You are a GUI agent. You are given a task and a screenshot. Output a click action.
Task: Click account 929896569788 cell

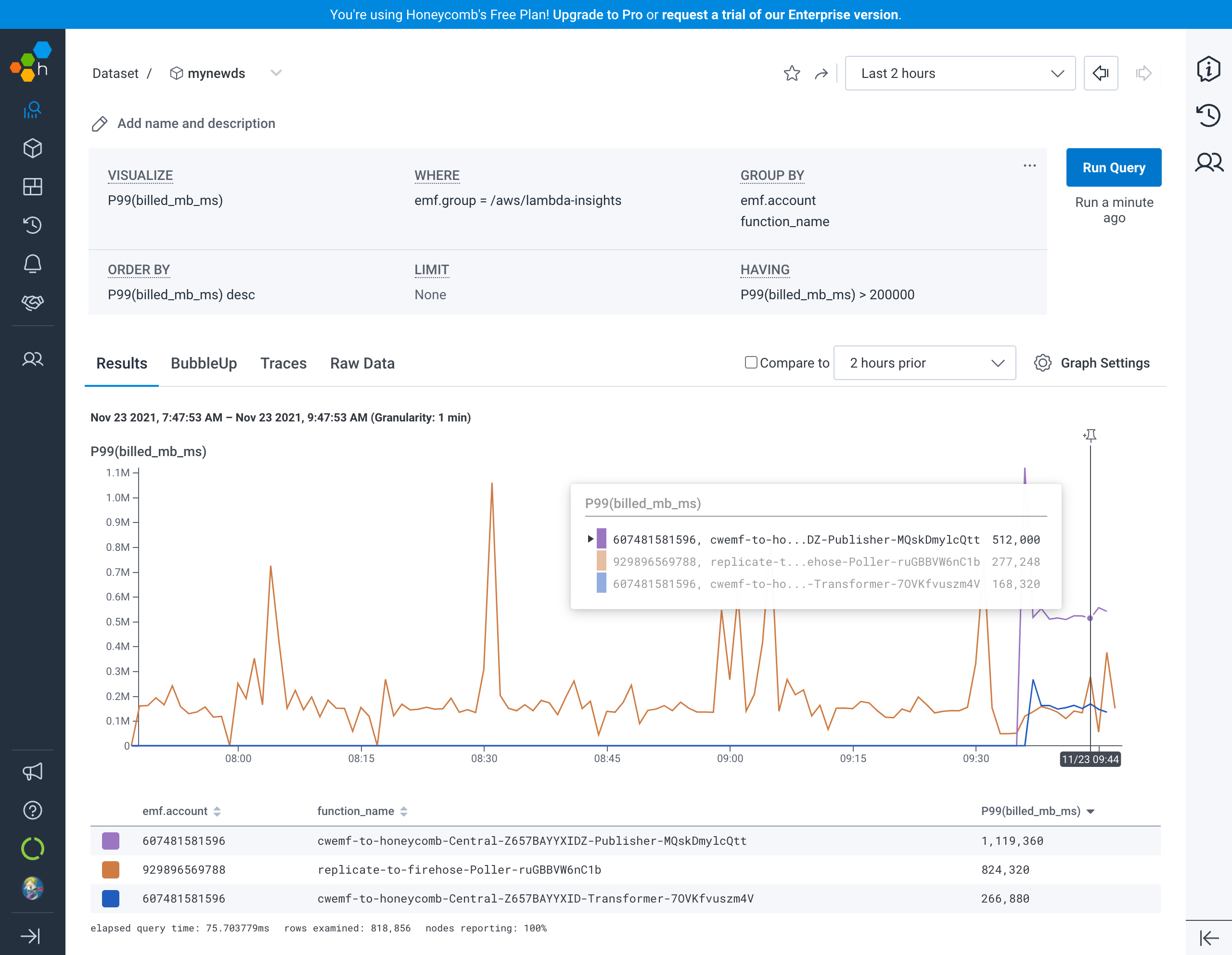pos(184,870)
